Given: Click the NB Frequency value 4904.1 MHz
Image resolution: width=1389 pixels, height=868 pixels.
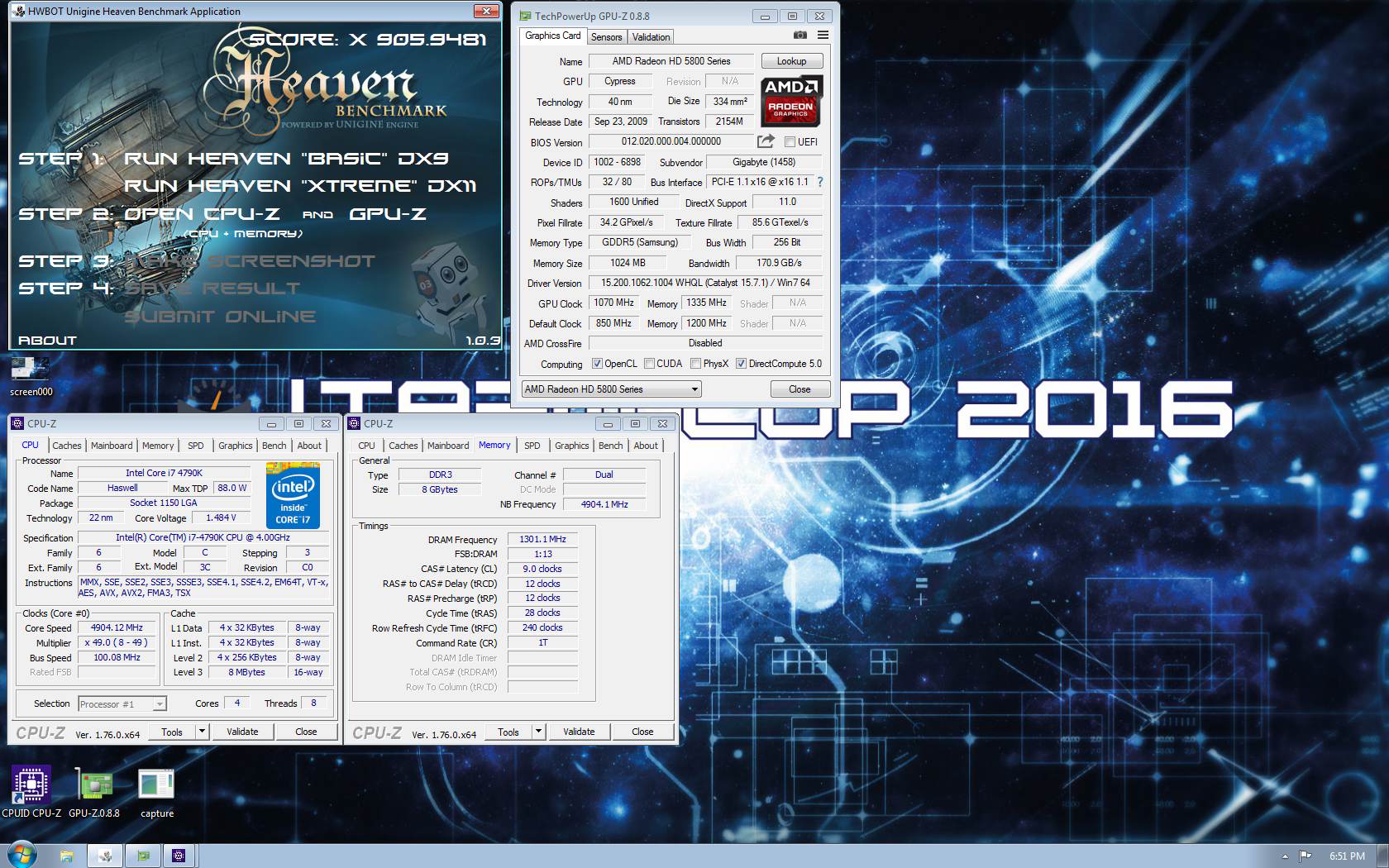Looking at the screenshot, I should coord(604,504).
